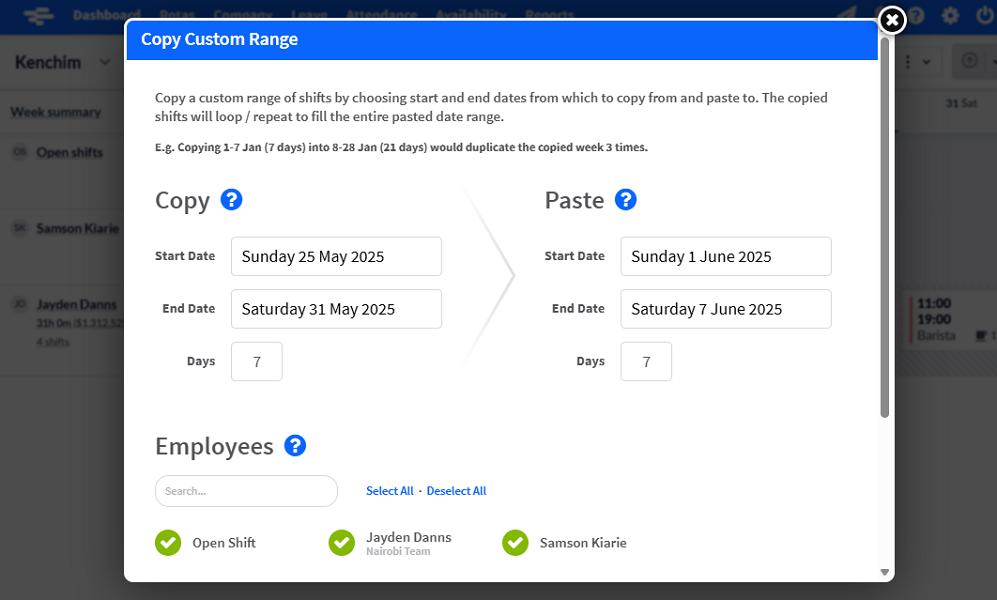Click the SK avatar for Samson Kiarie

point(20,228)
